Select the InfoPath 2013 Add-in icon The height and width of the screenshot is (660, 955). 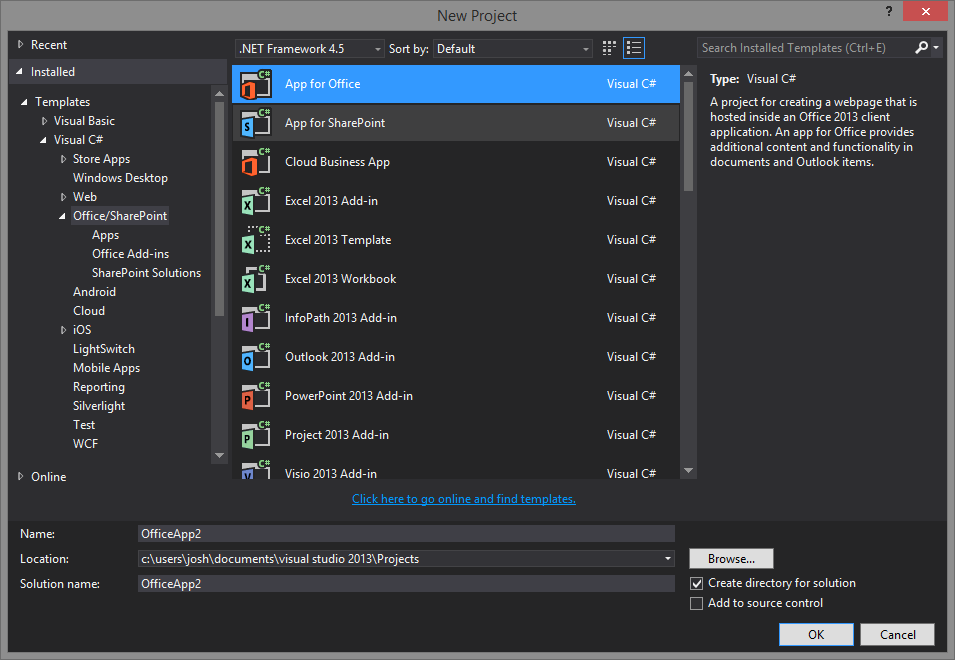(x=256, y=317)
